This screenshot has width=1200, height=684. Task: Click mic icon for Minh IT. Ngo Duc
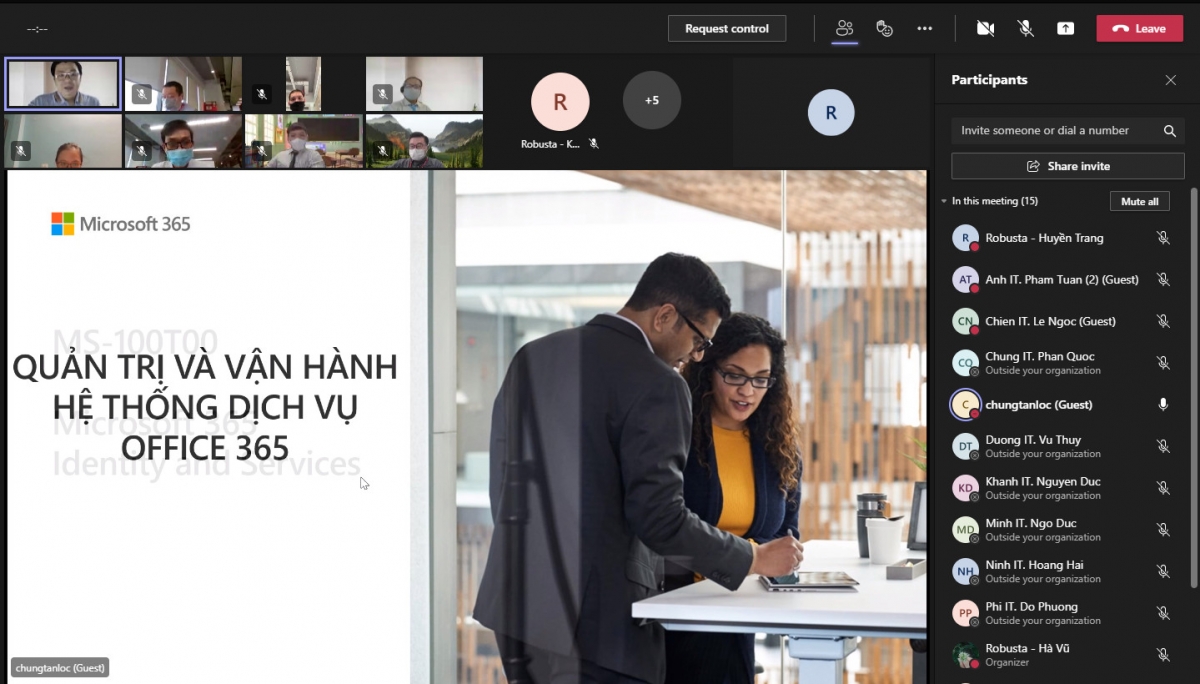tap(1163, 529)
